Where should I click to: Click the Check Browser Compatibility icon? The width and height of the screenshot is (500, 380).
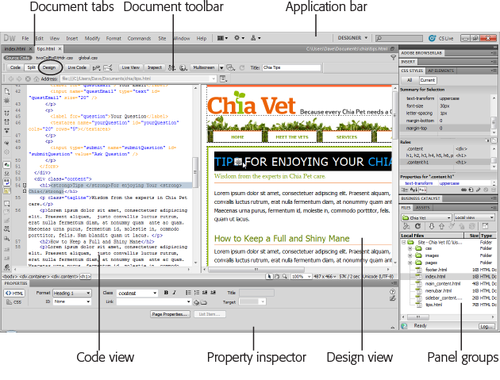pos(108,68)
